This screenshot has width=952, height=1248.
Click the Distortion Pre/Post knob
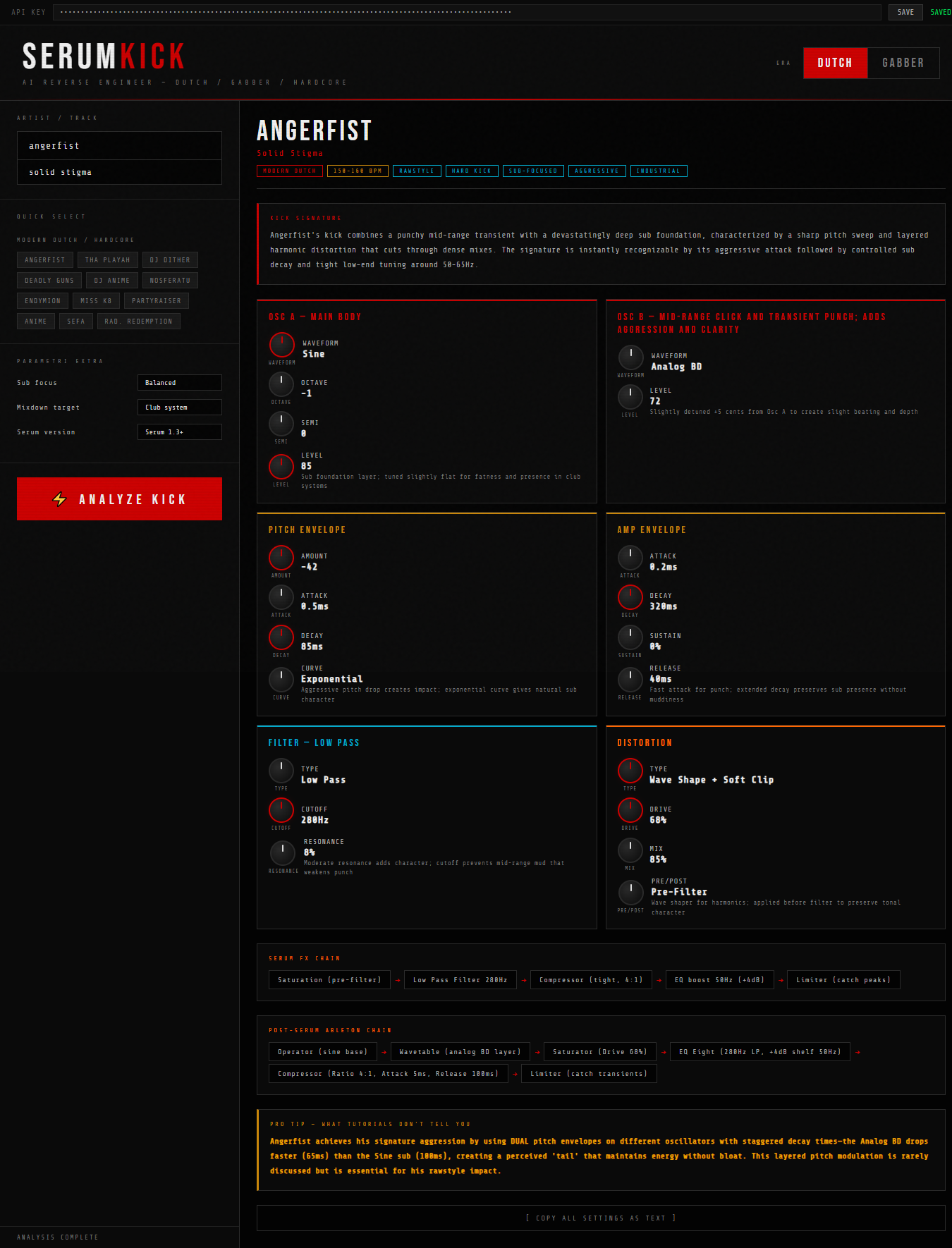tap(631, 893)
